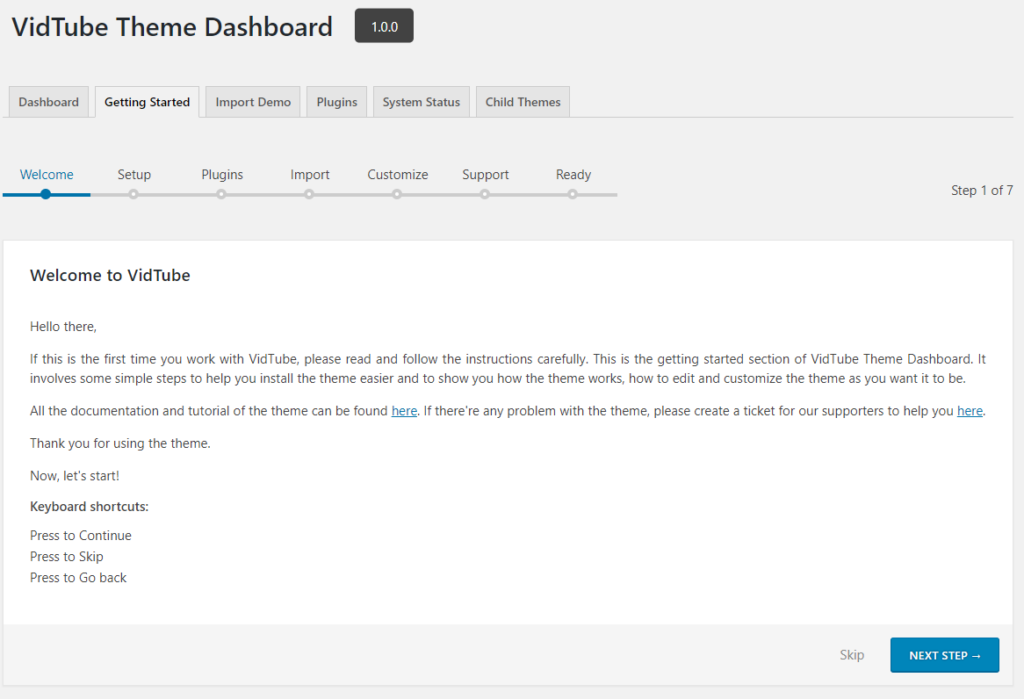The width and height of the screenshot is (1024, 699).
Task: Click the 1.0.0 version badge
Action: (383, 26)
